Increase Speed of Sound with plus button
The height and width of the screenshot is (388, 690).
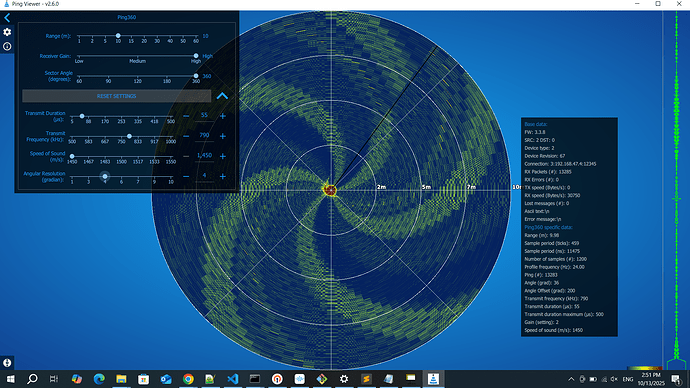(x=223, y=156)
